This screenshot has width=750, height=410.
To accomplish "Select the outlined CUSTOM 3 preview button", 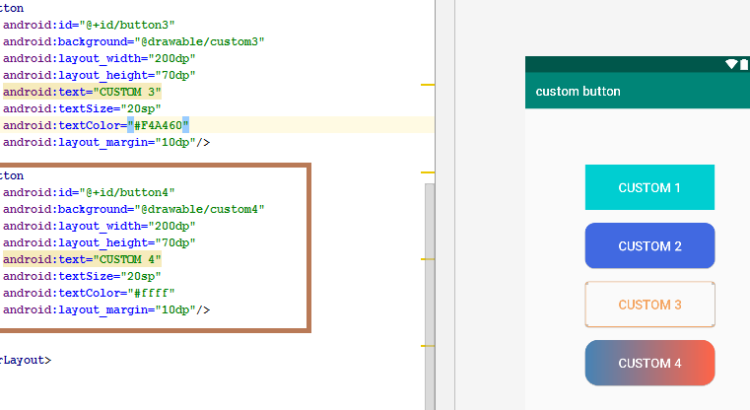I will tap(649, 304).
